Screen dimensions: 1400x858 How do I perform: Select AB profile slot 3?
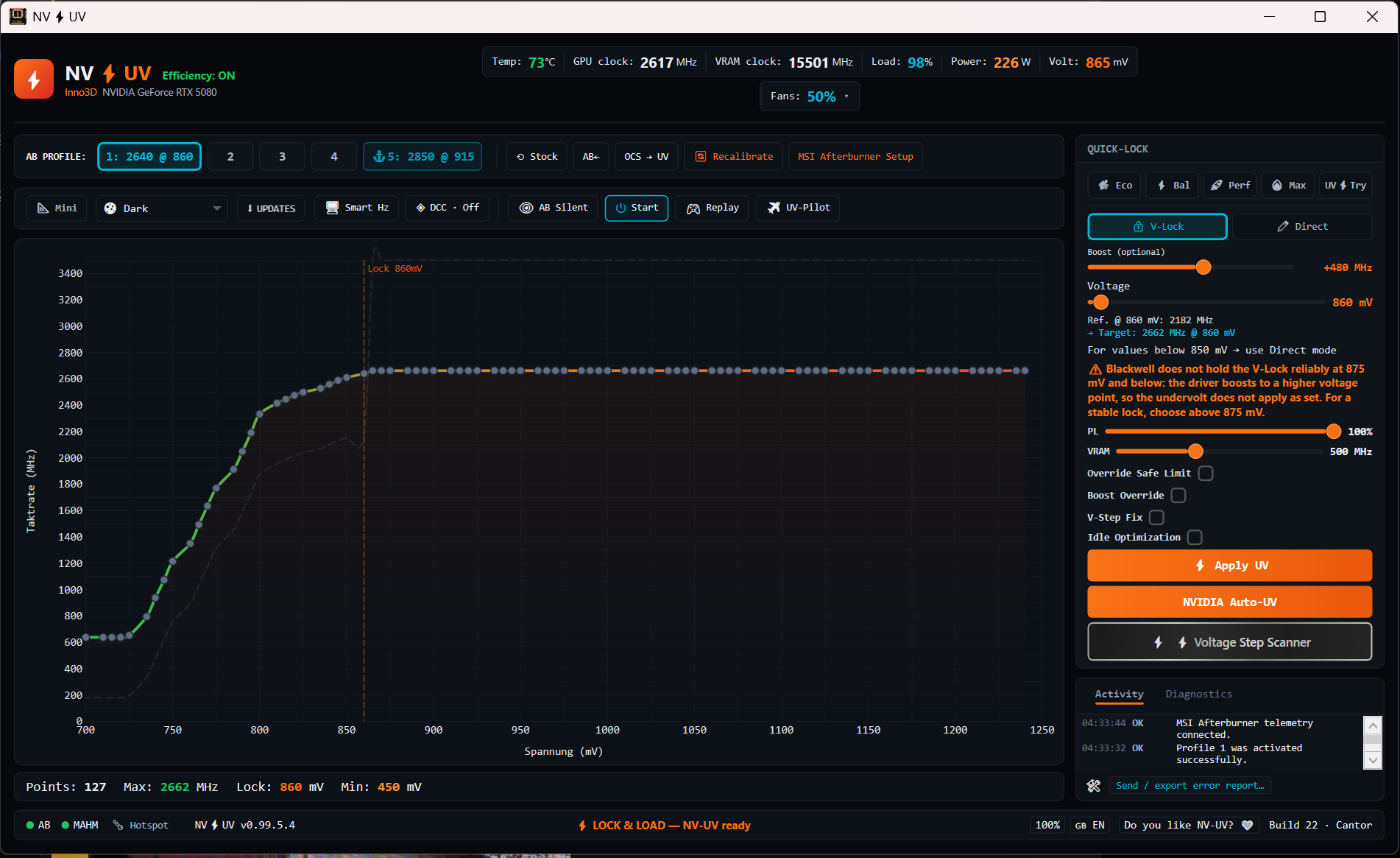click(282, 156)
